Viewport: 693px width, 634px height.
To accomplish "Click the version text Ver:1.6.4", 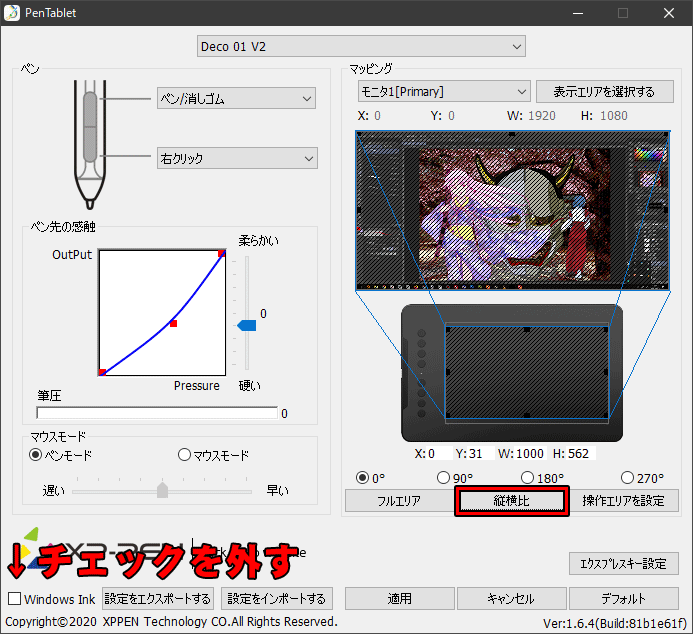I will click(x=615, y=623).
